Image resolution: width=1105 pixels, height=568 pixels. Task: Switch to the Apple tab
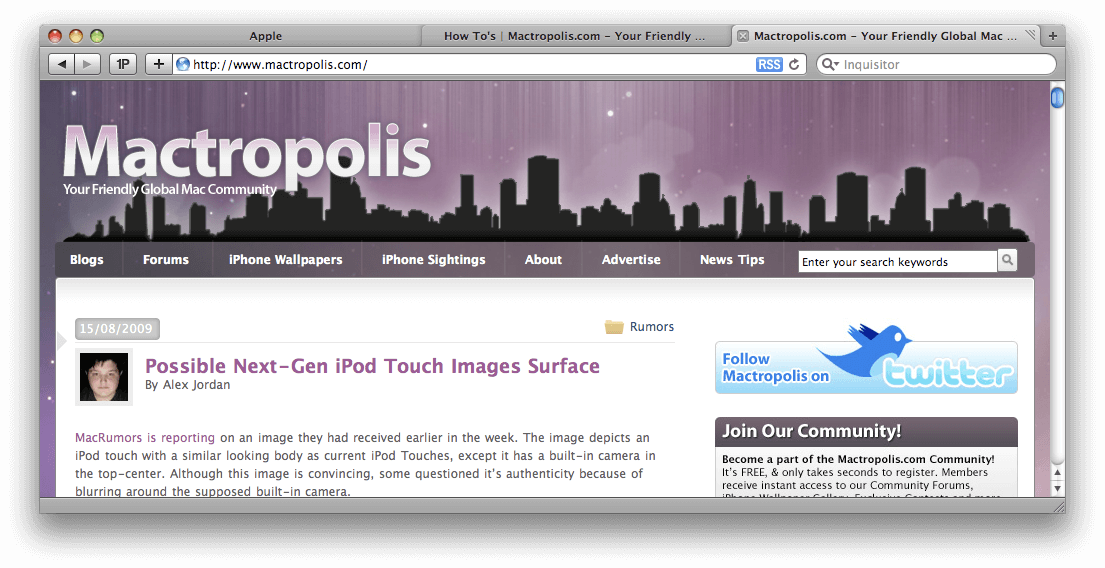pyautogui.click(x=266, y=36)
